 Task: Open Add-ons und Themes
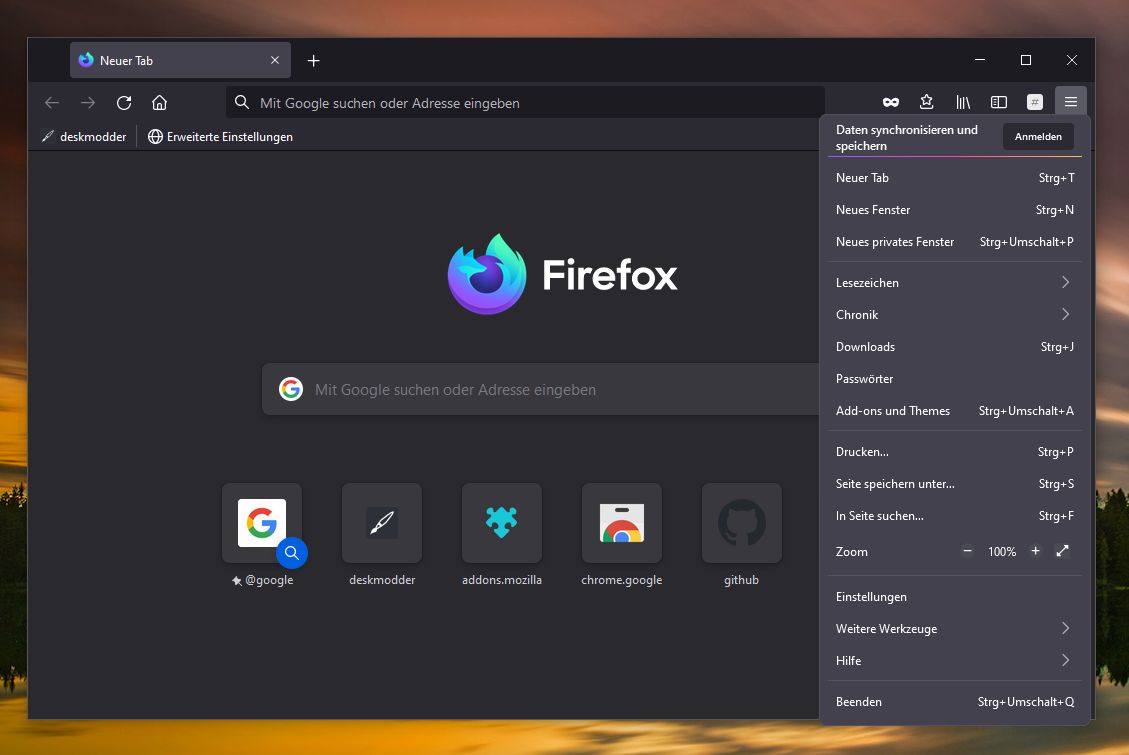[x=954, y=411]
